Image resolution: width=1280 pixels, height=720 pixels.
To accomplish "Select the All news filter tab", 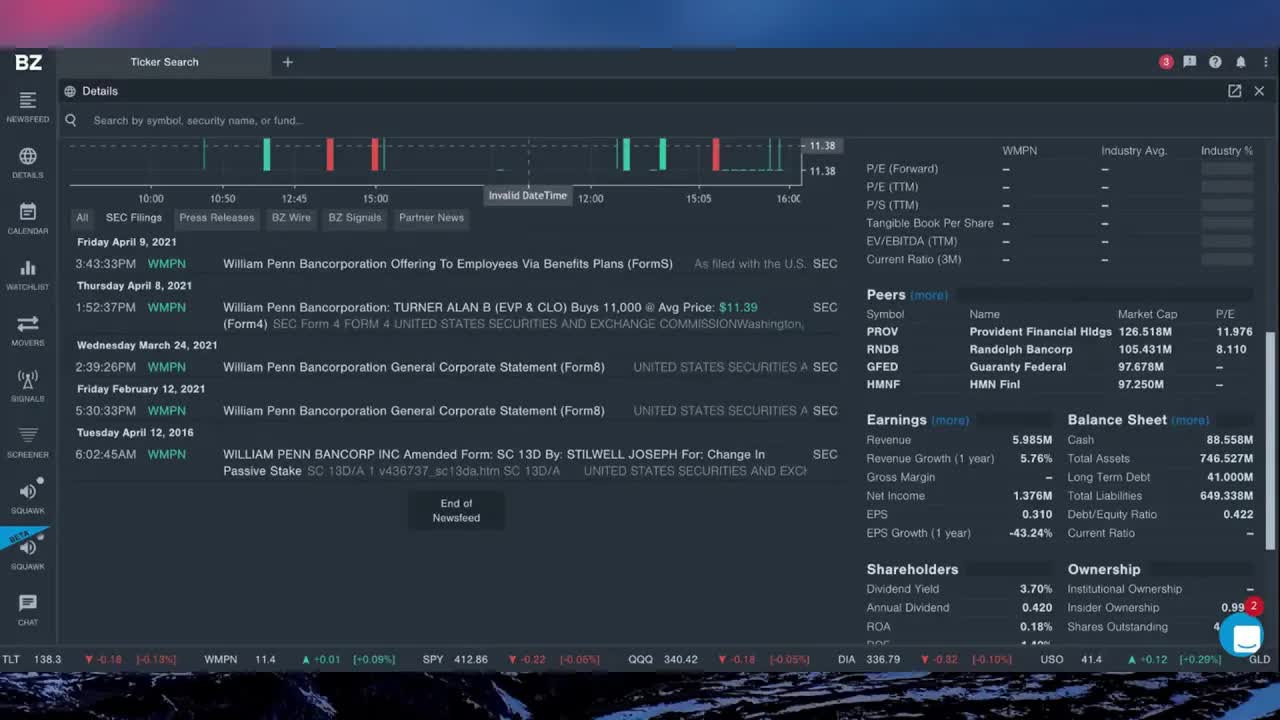I will pyautogui.click(x=82, y=218).
